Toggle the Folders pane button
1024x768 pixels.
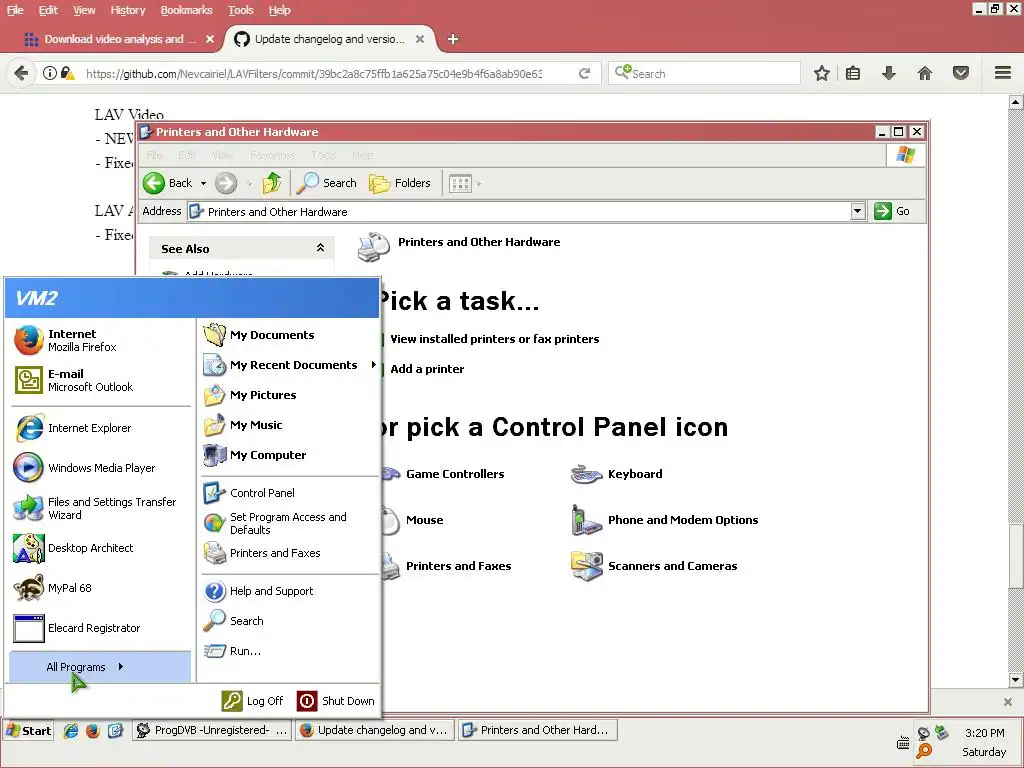click(x=400, y=184)
